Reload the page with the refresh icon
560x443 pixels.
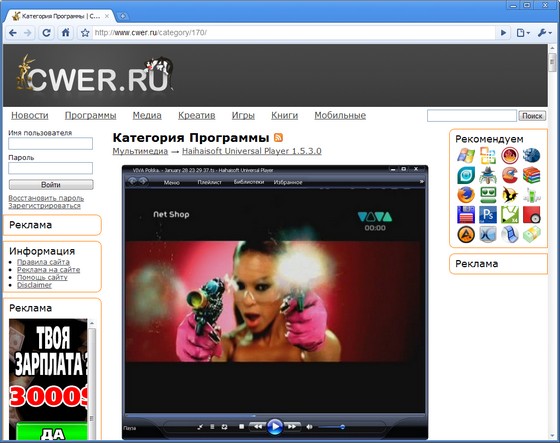[46, 33]
